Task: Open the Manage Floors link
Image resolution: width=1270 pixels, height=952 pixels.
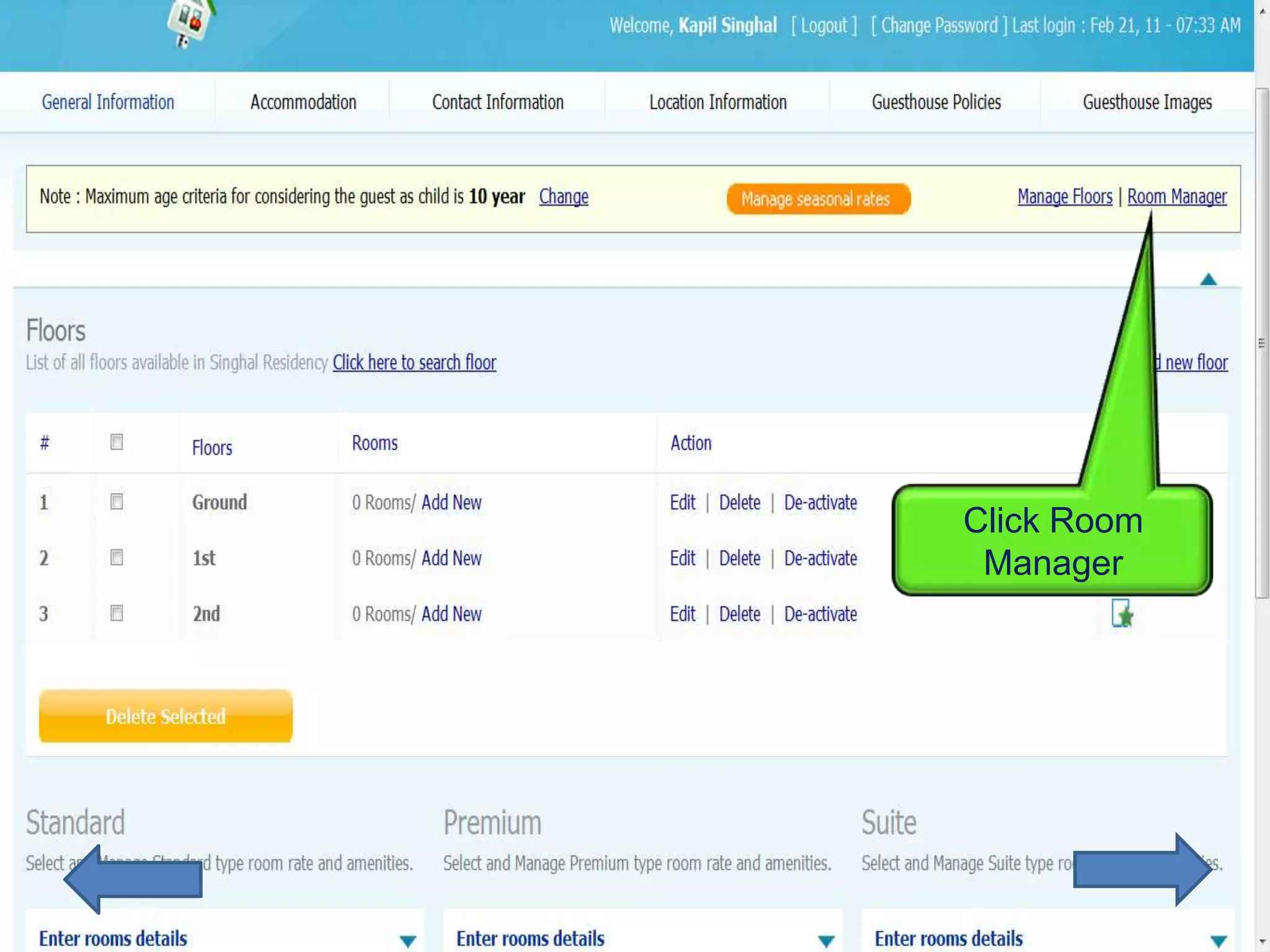Action: coord(1065,196)
